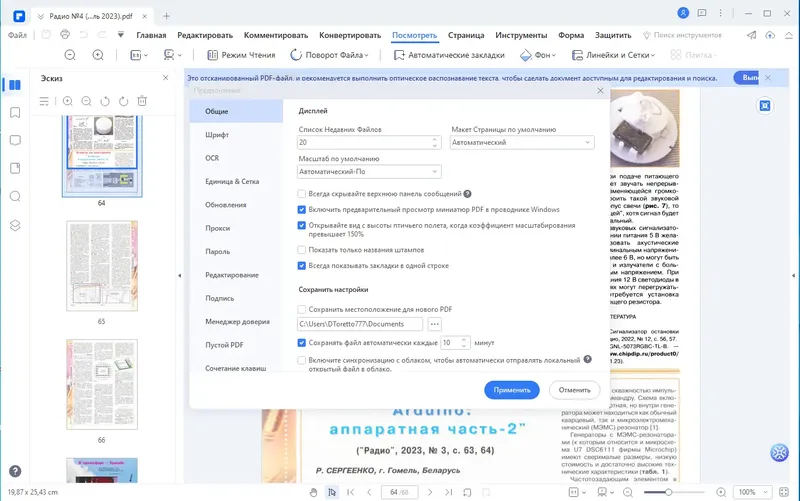
Task: Uncheck Включить предварительный просмотр миниатюр PDF
Action: 302,210
